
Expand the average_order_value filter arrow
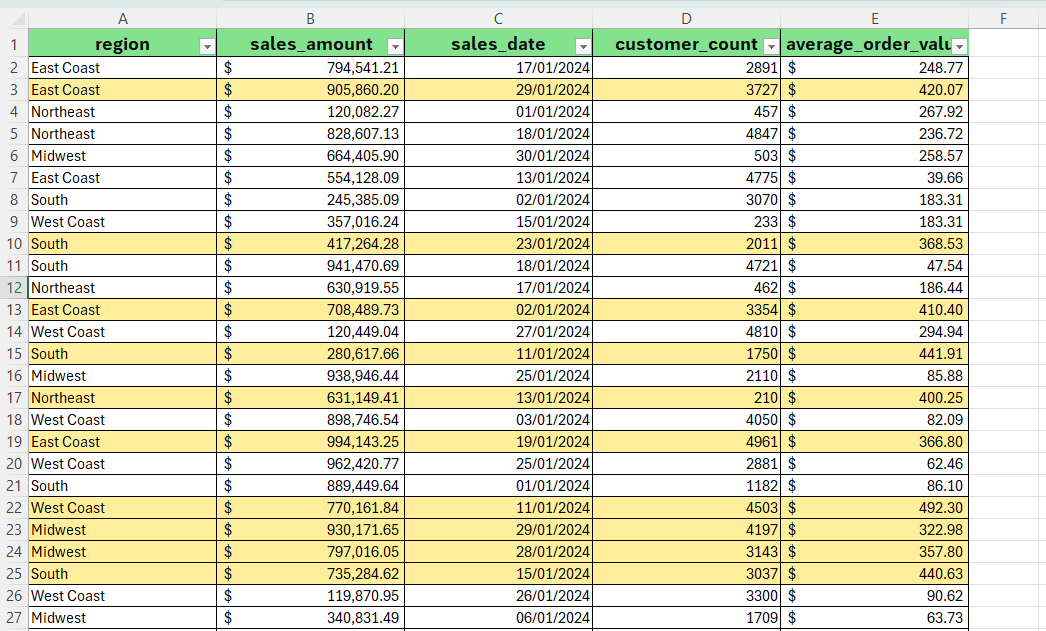tap(959, 46)
